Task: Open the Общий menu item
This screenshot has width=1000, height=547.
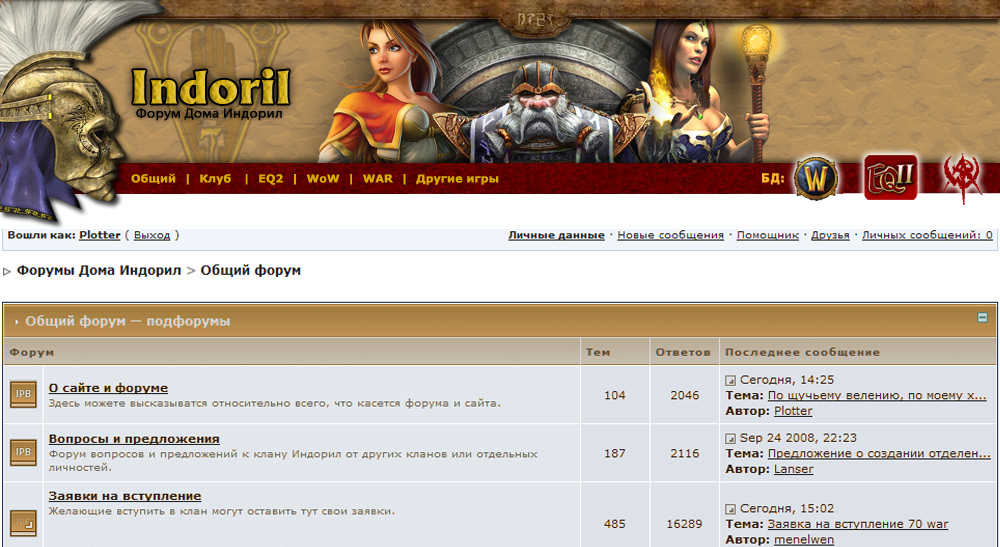Action: (153, 179)
